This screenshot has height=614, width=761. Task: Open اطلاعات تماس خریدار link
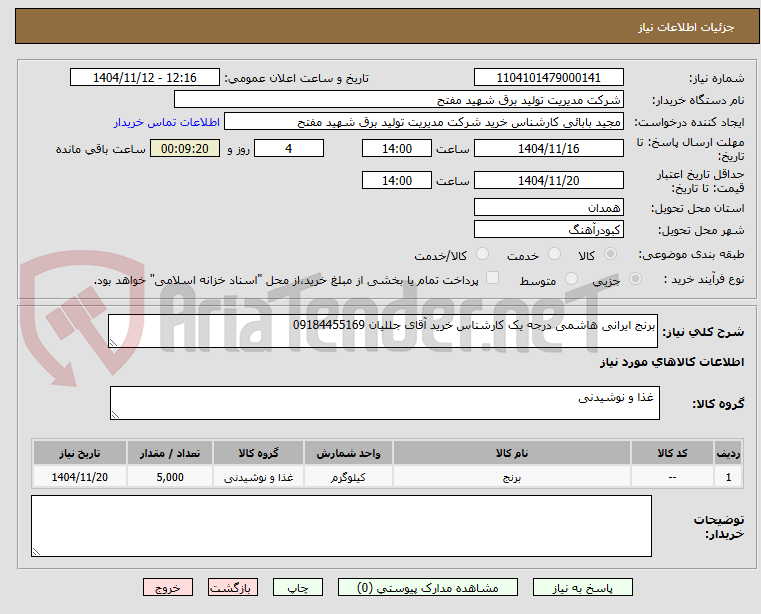click(166, 122)
